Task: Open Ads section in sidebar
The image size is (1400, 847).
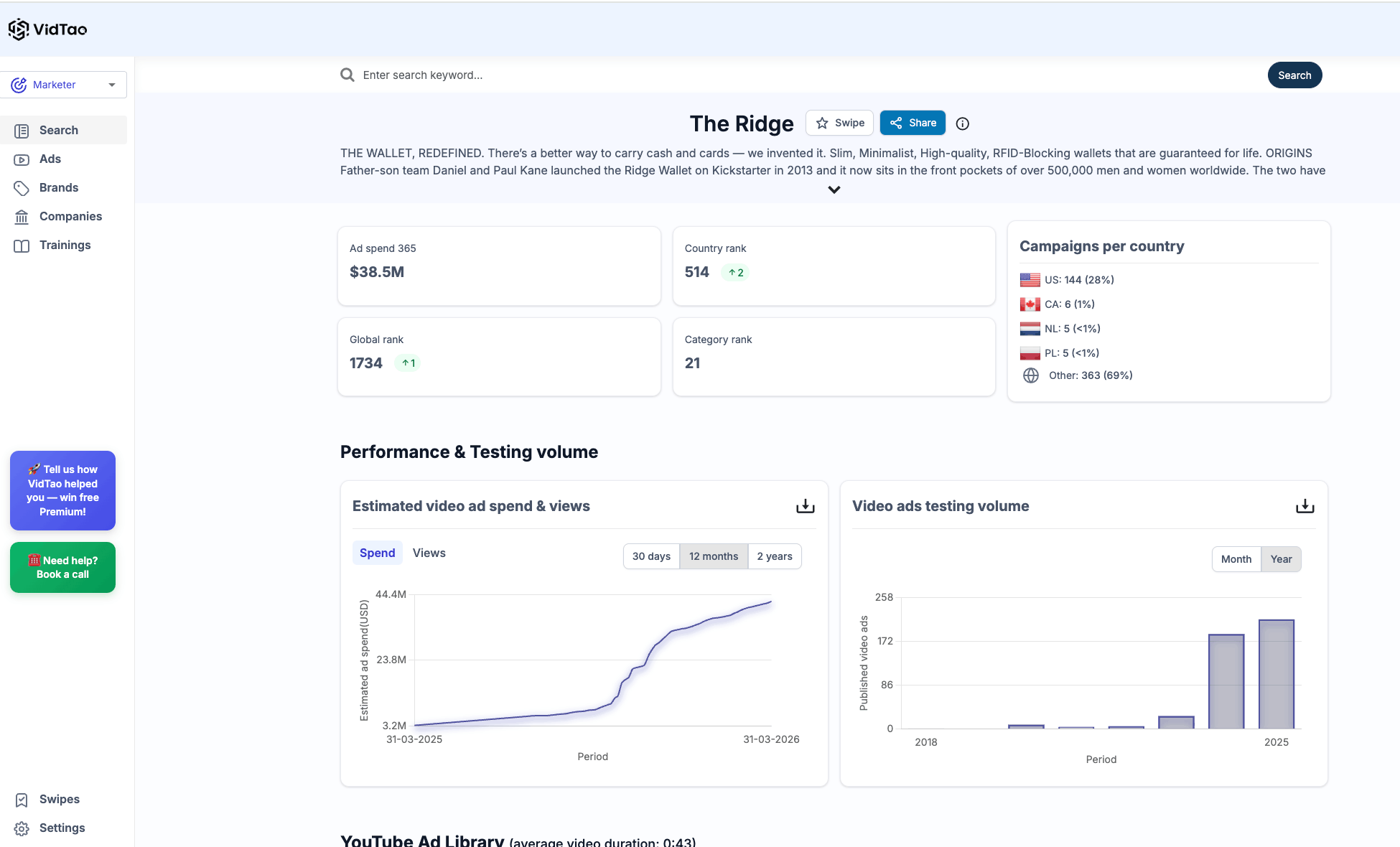Action: (50, 159)
